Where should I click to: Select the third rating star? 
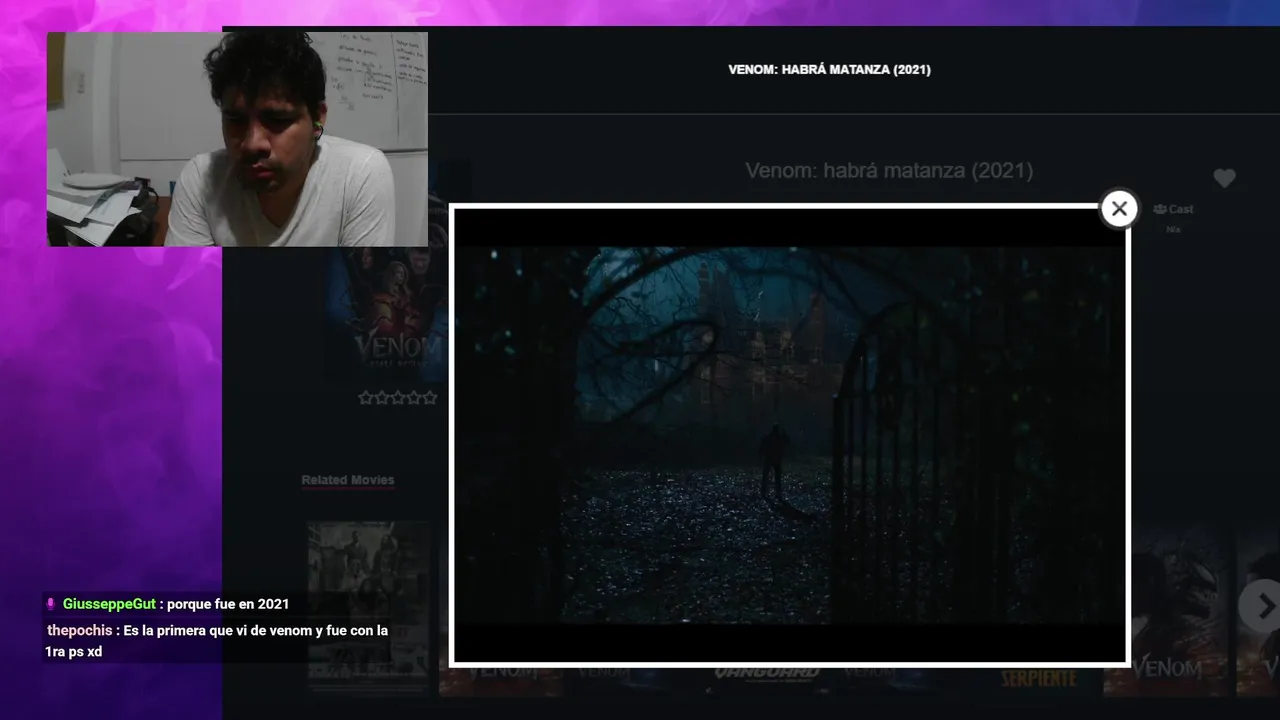[x=398, y=398]
